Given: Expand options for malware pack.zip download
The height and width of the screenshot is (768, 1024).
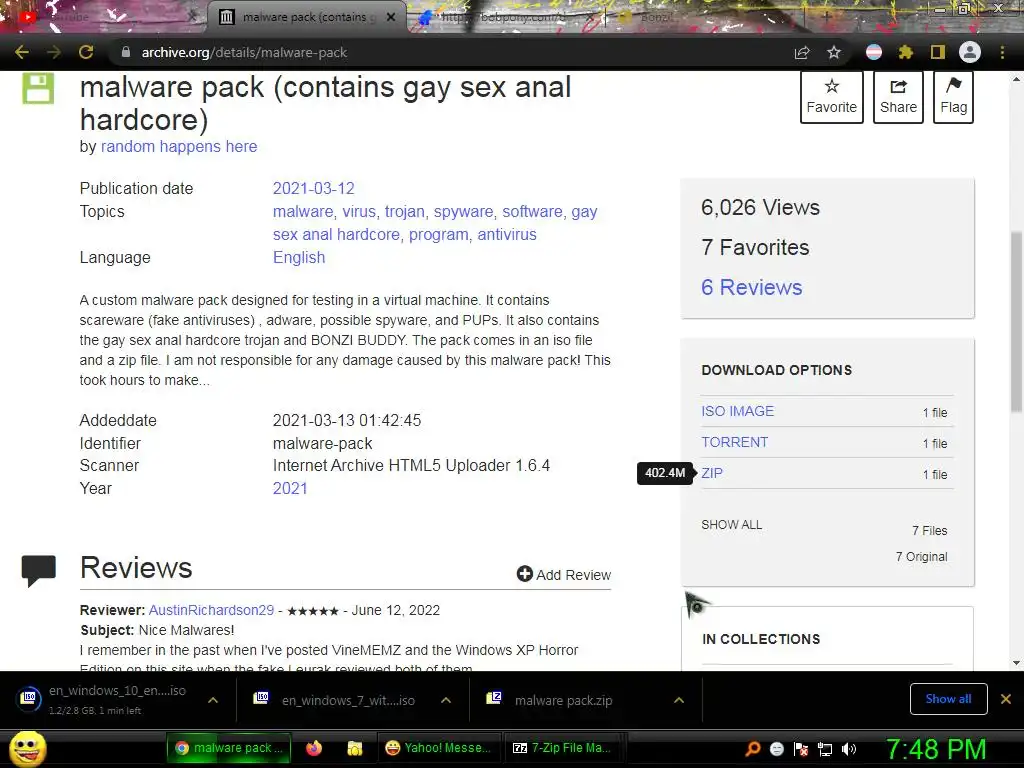Looking at the screenshot, I should tap(679, 700).
